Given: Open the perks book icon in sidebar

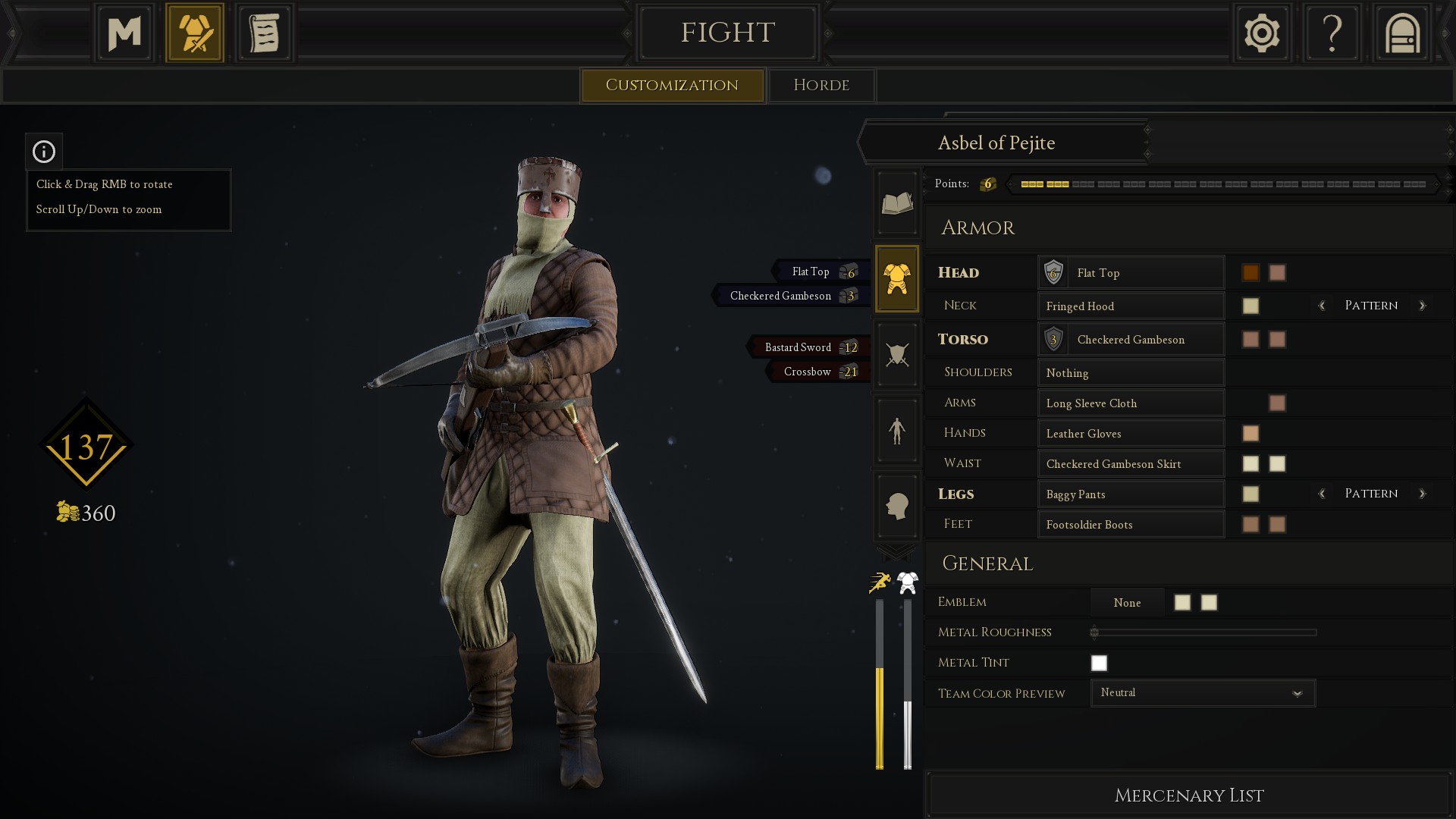Looking at the screenshot, I should [x=897, y=203].
